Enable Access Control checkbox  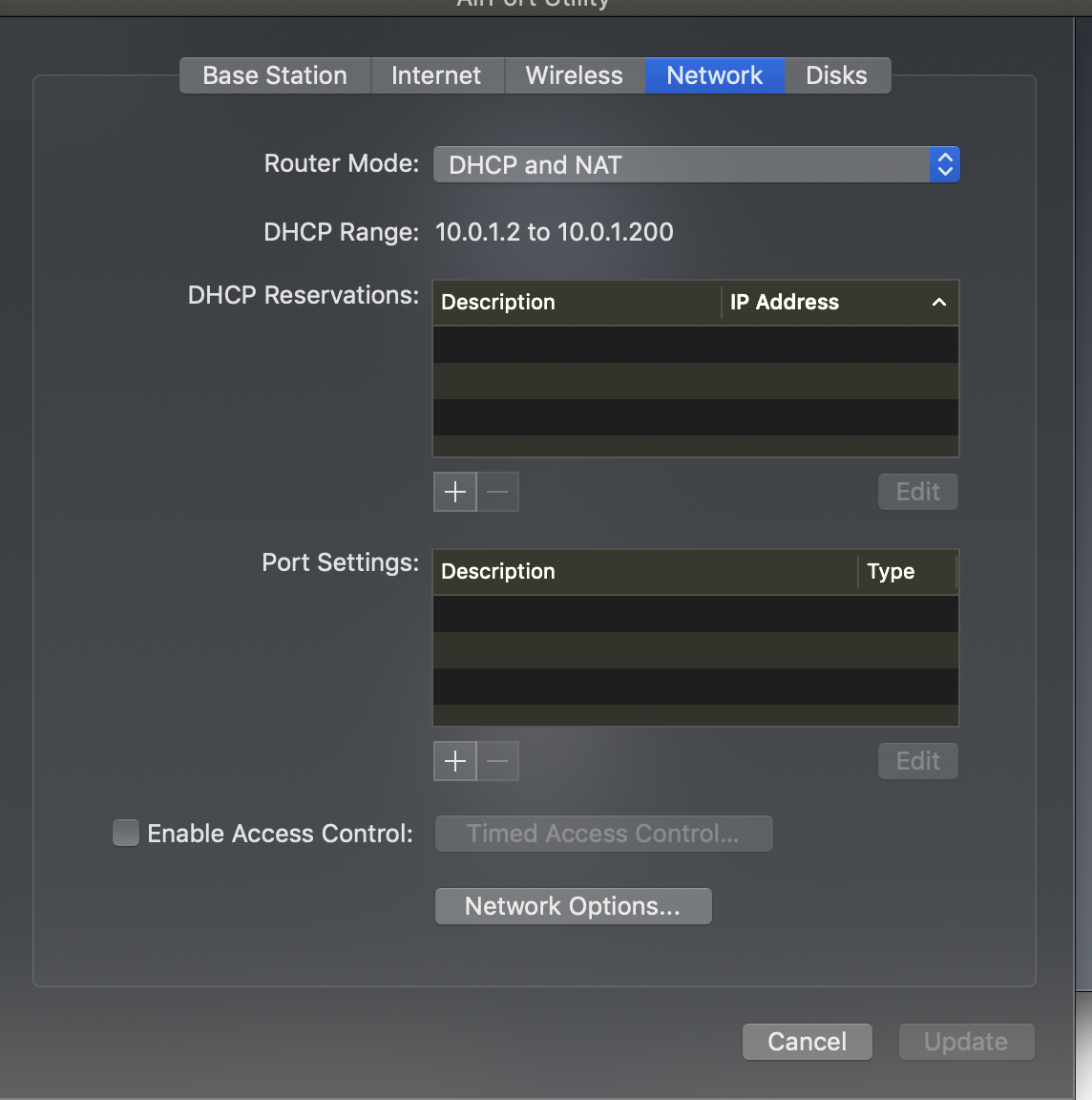pyautogui.click(x=126, y=834)
